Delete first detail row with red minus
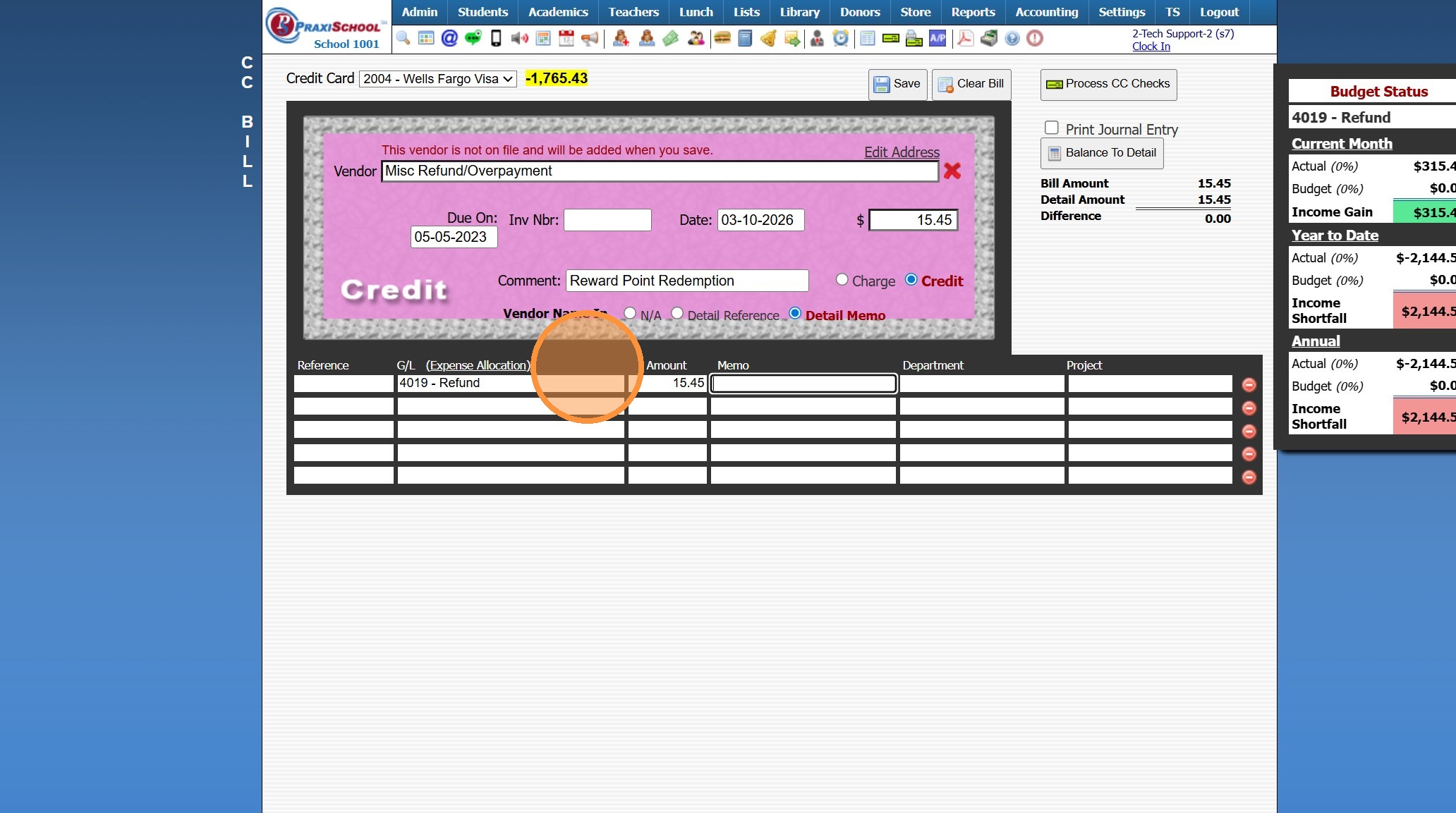 coord(1249,385)
